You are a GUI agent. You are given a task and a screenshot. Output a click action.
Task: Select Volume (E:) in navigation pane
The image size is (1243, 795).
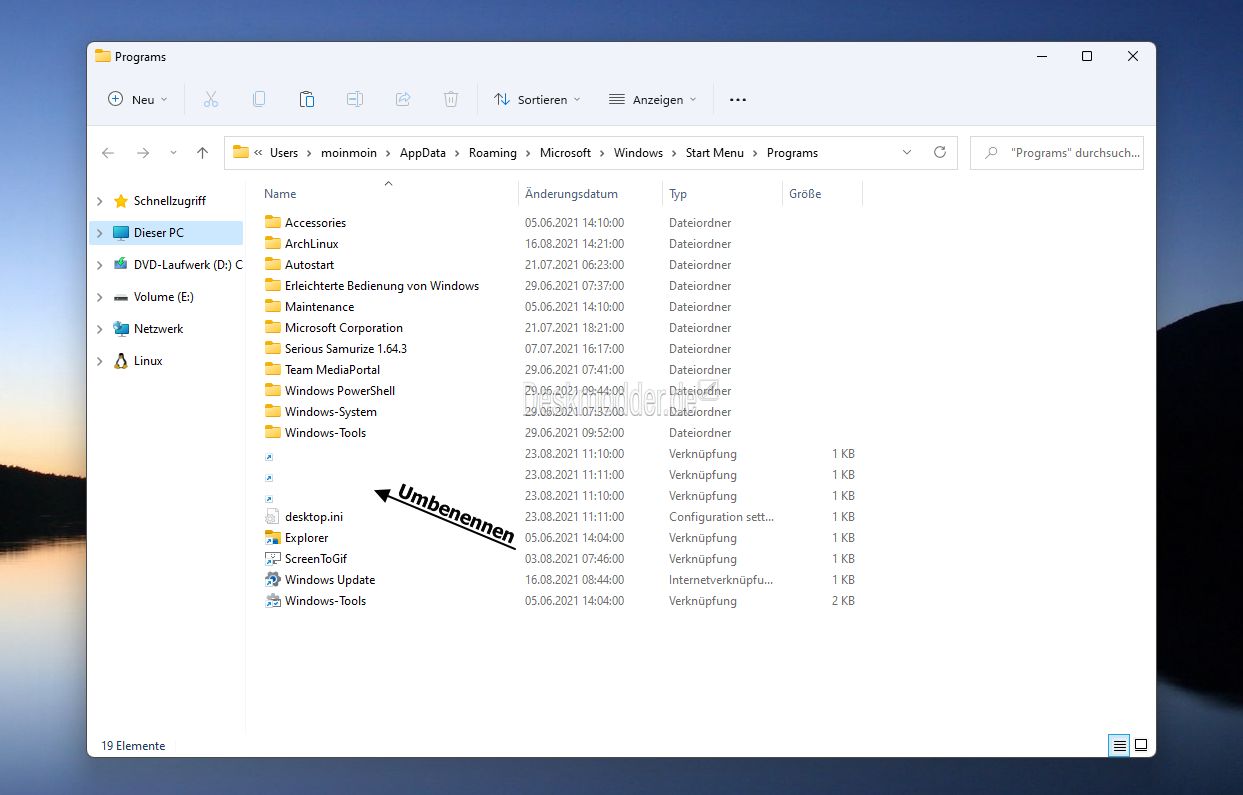(164, 297)
